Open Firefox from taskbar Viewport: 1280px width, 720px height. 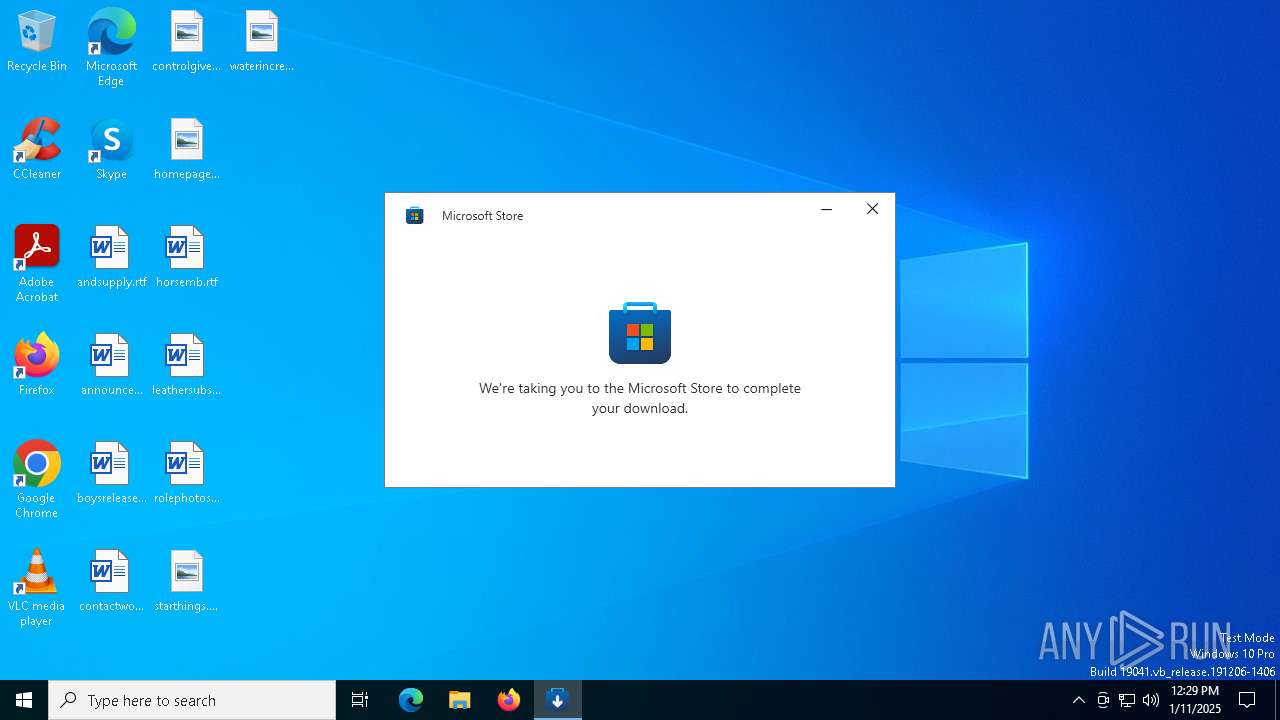(x=509, y=700)
